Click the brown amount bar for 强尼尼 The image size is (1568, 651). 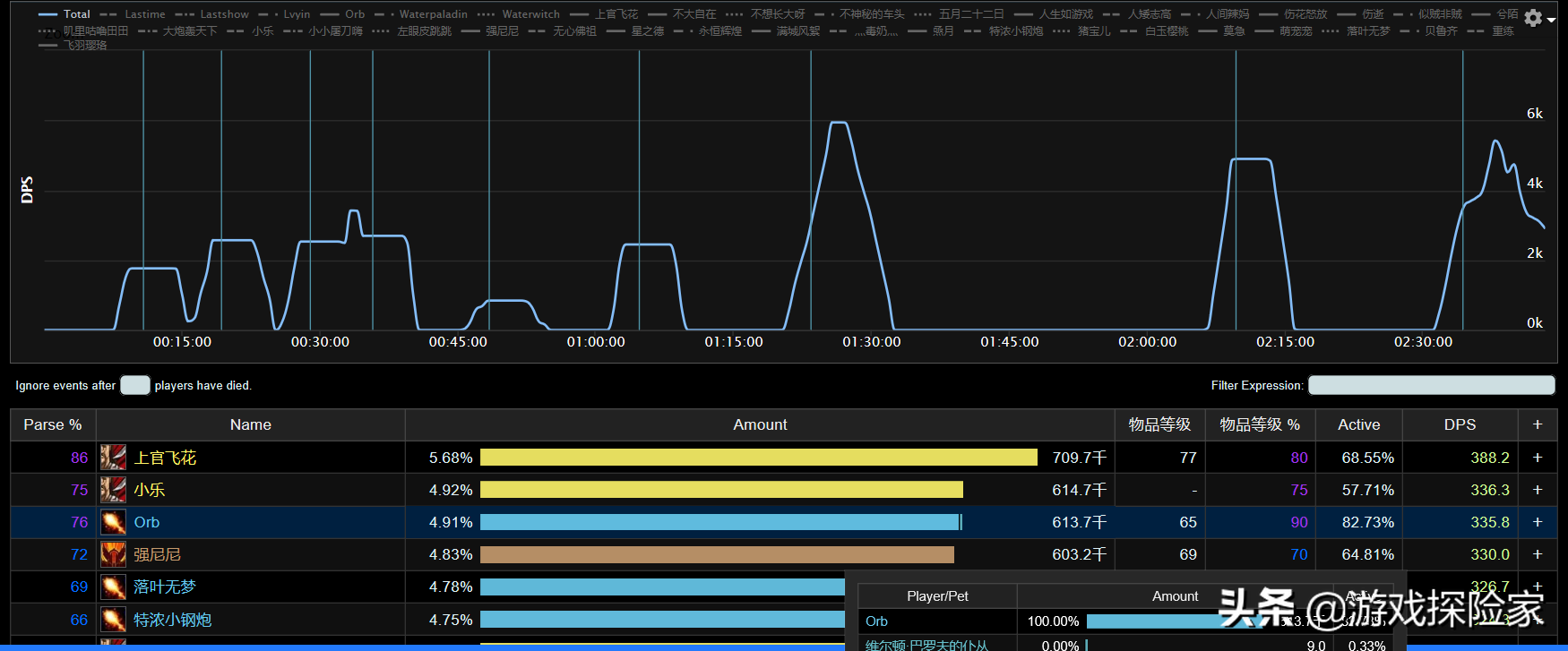click(717, 554)
